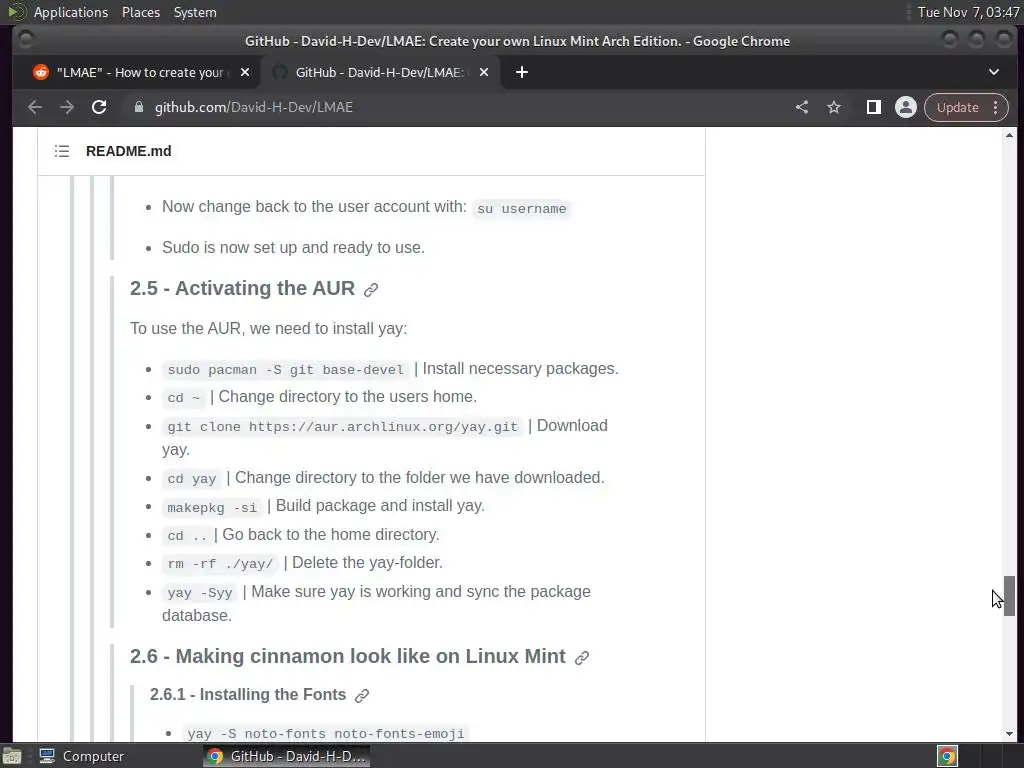Click the "rm -rf ./yay/" code

click(x=220, y=564)
